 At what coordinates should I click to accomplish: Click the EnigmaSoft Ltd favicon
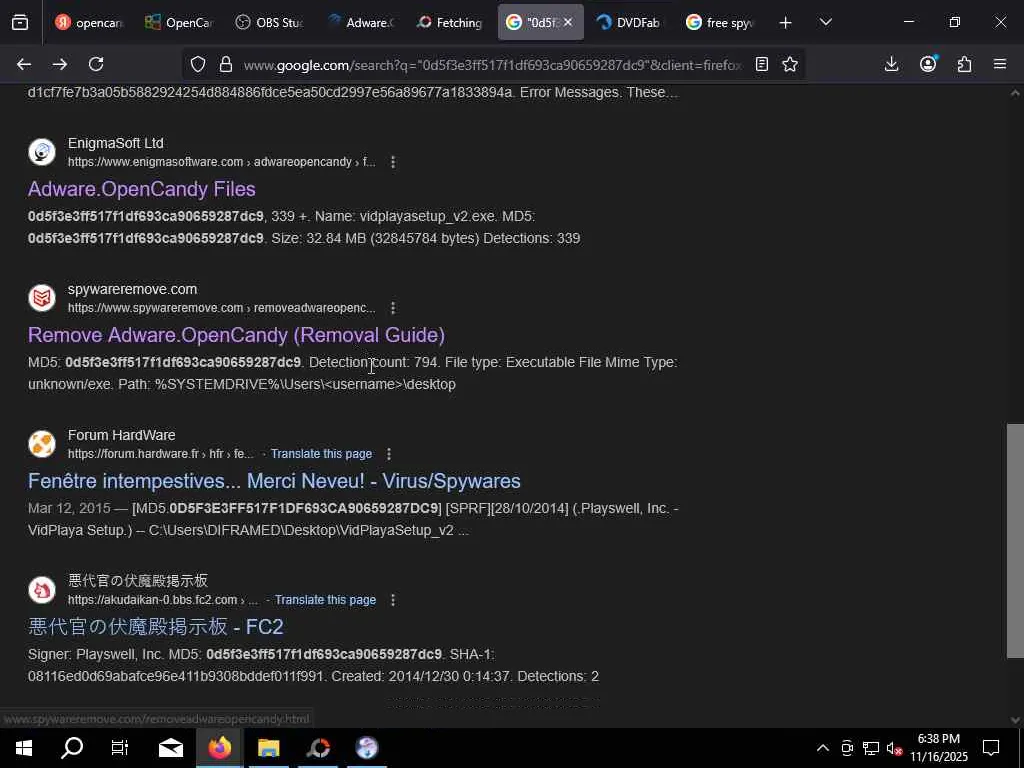(x=42, y=152)
